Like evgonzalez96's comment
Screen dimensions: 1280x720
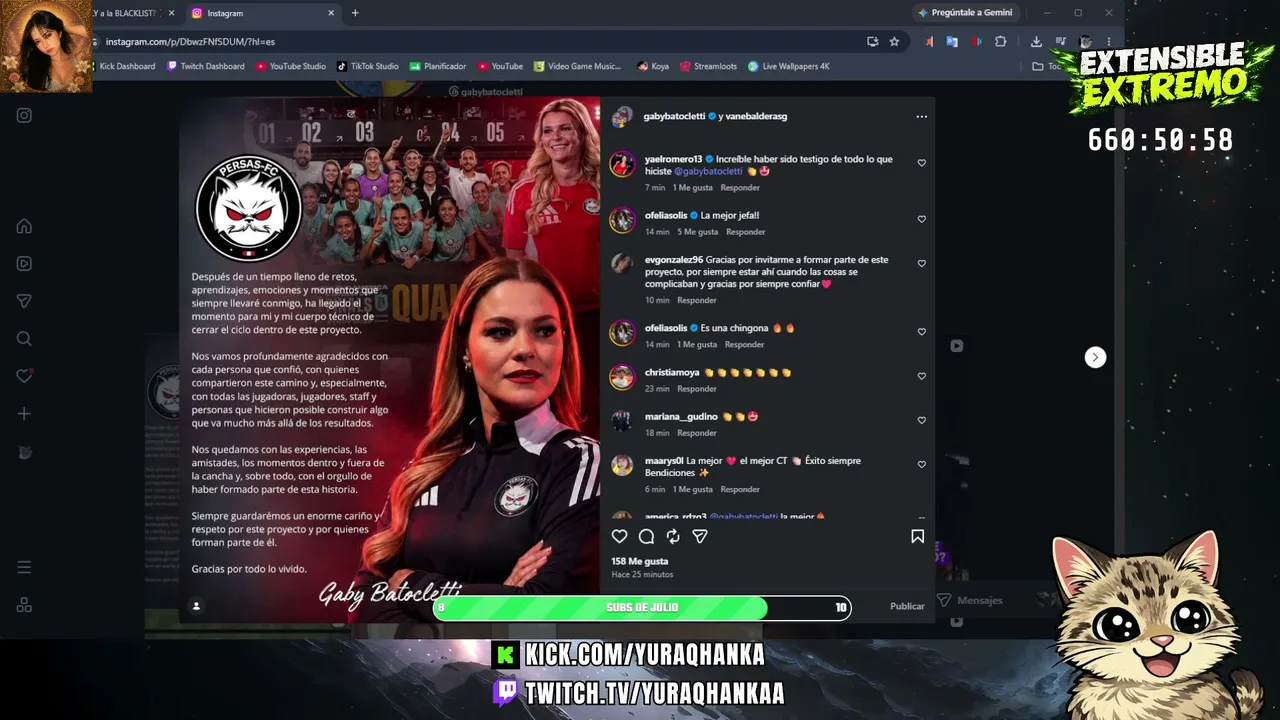click(x=922, y=264)
